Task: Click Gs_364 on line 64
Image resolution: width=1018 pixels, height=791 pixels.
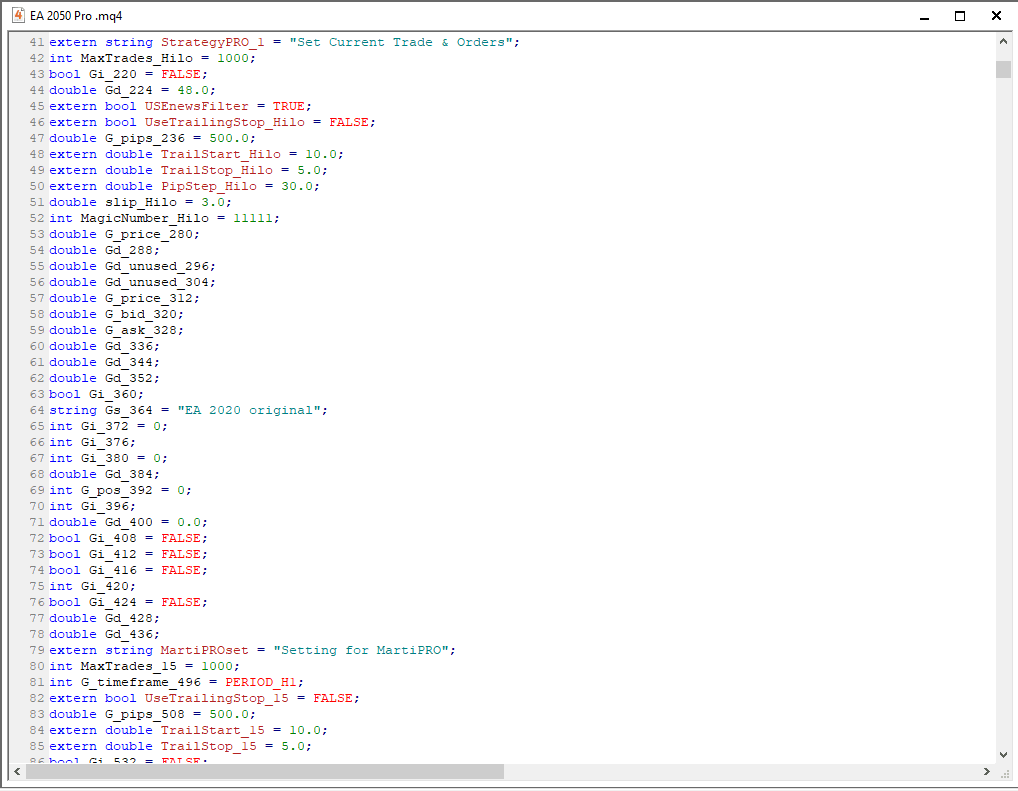Action: (129, 410)
